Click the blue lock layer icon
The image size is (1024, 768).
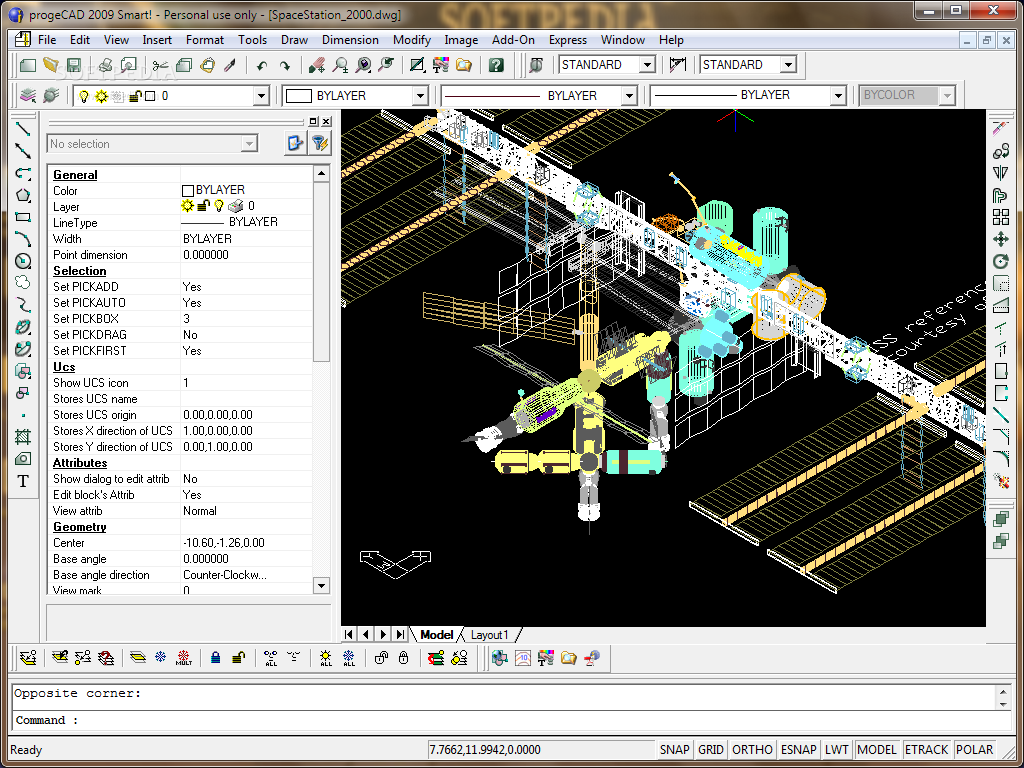coord(216,658)
